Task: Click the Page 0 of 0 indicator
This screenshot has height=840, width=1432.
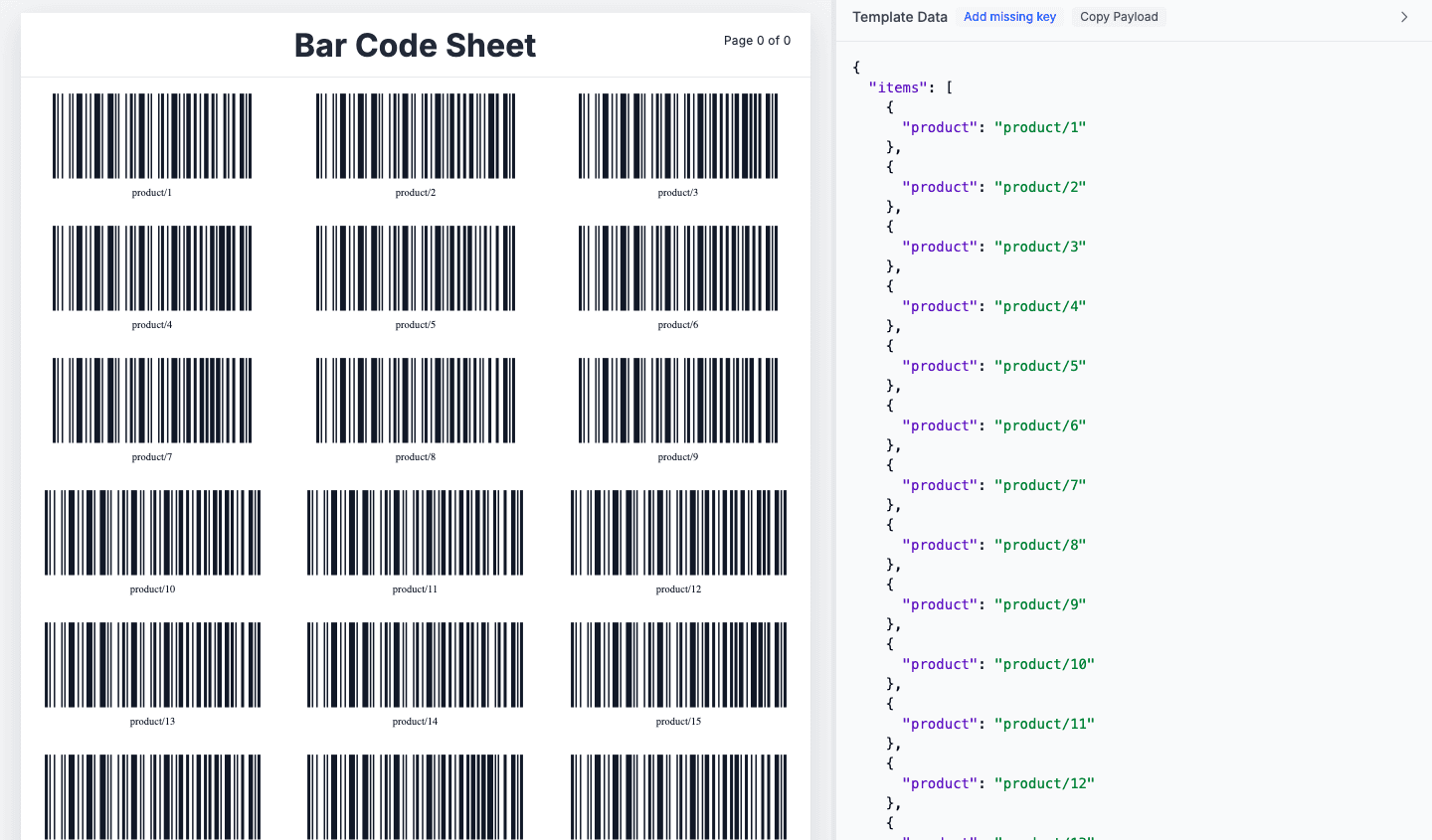Action: point(757,40)
